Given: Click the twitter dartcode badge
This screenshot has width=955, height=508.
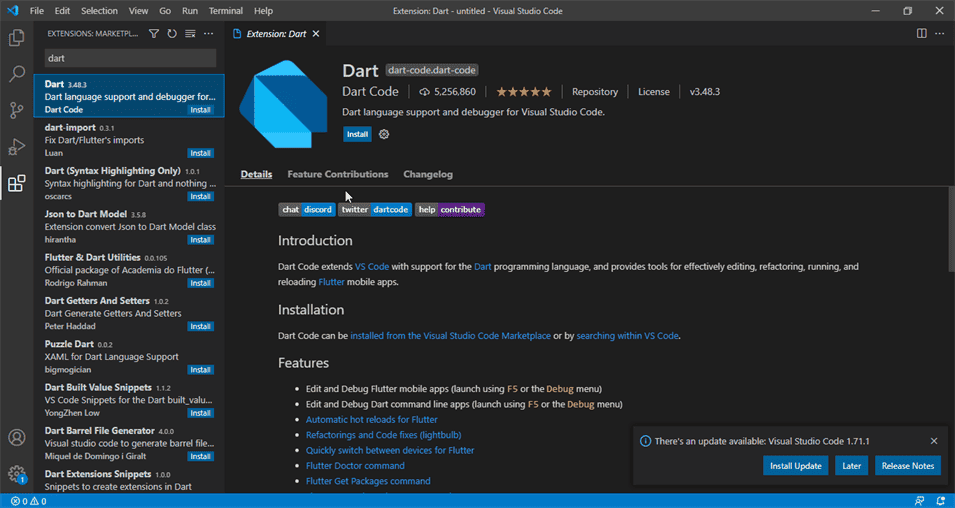Looking at the screenshot, I should tap(375, 210).
